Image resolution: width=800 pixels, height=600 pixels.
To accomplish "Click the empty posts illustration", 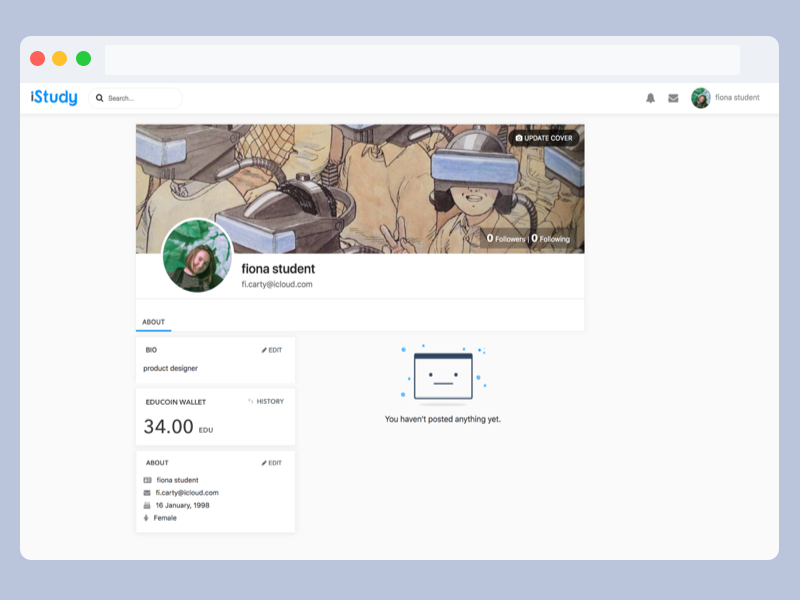I will point(443,375).
